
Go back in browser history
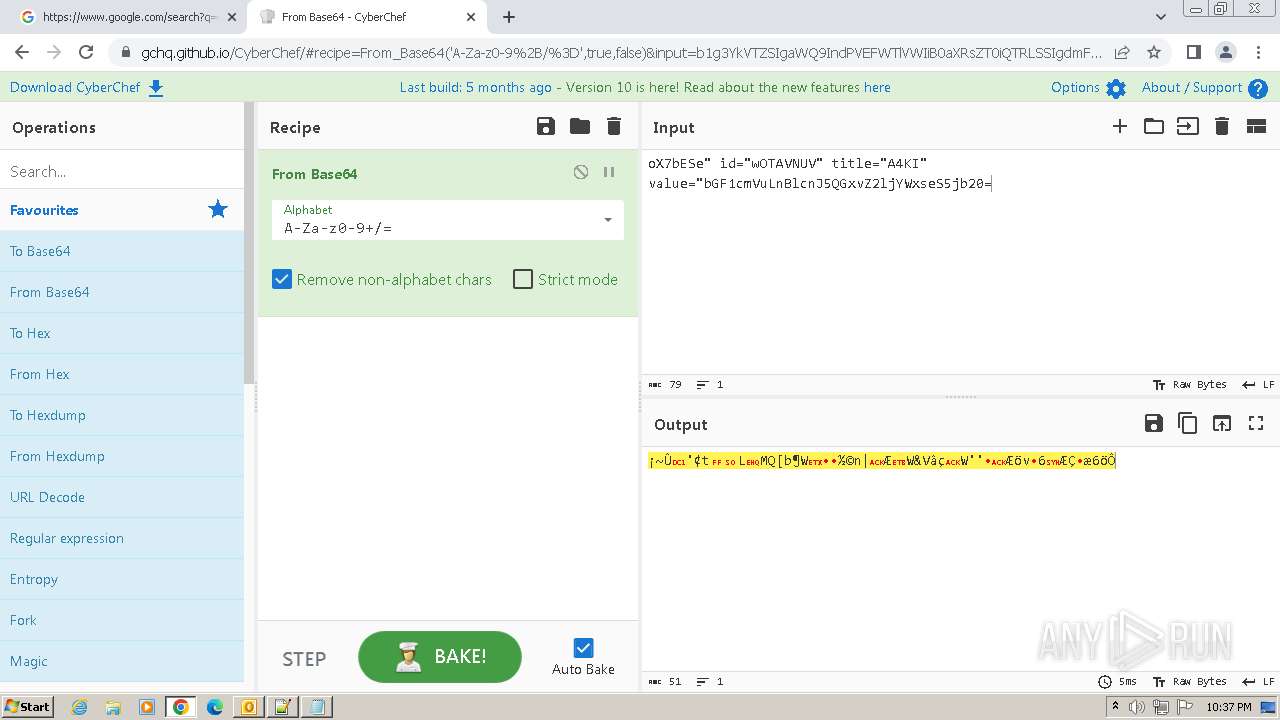click(x=22, y=52)
